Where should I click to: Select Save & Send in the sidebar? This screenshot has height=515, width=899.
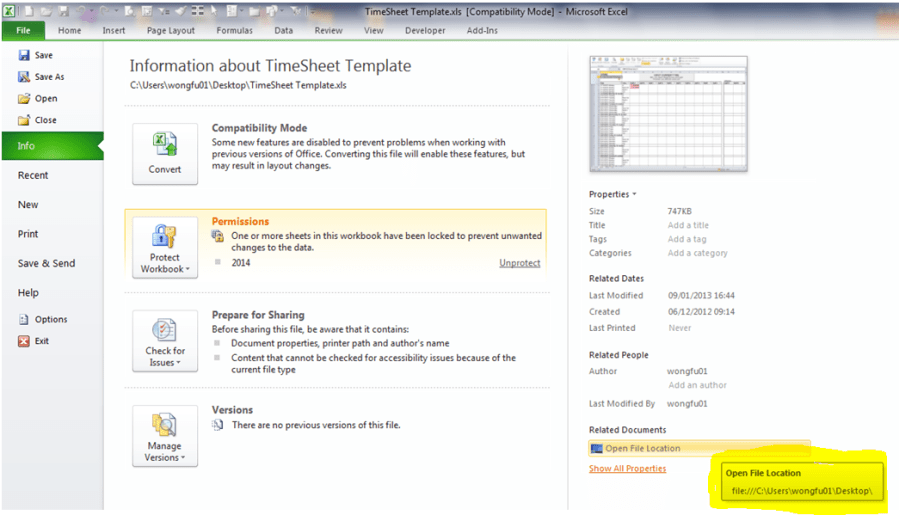[46, 263]
